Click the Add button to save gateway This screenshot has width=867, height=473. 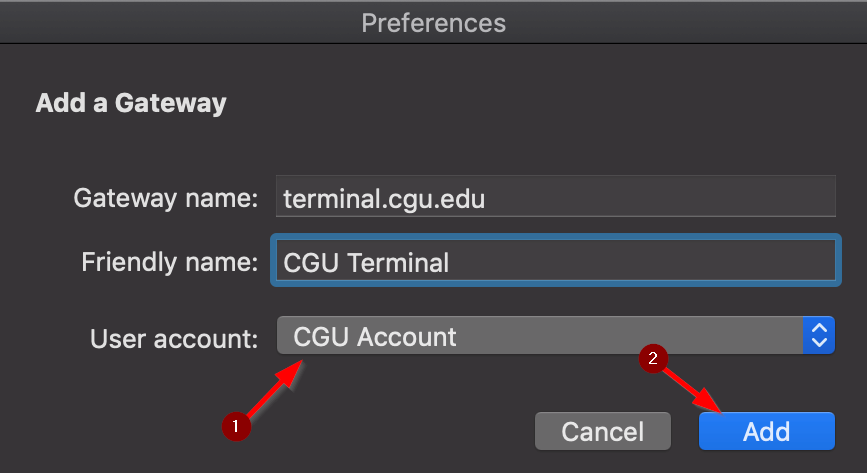pos(766,431)
